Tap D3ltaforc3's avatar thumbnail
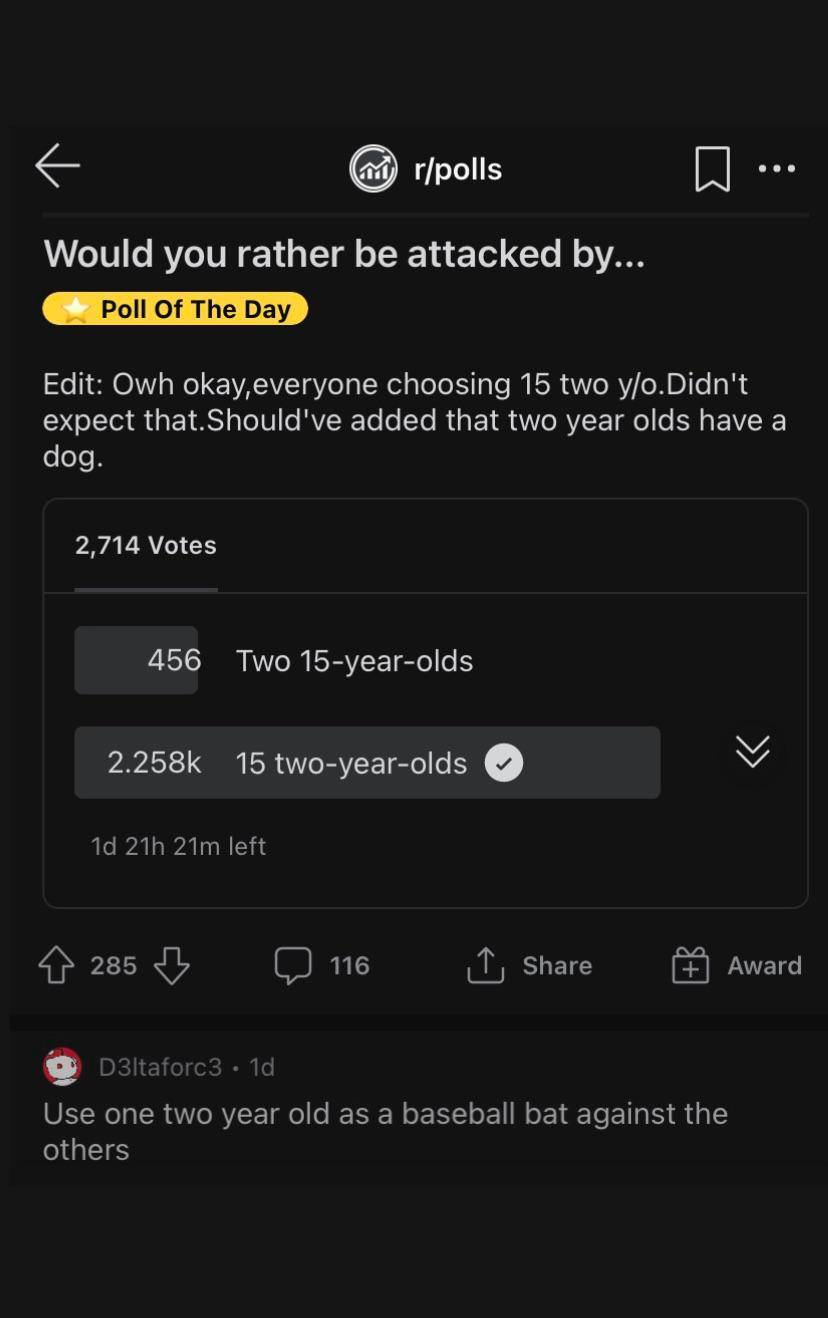 click(62, 1067)
